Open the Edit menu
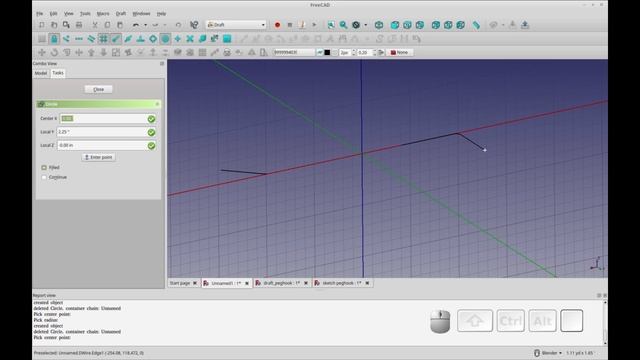 pos(53,13)
